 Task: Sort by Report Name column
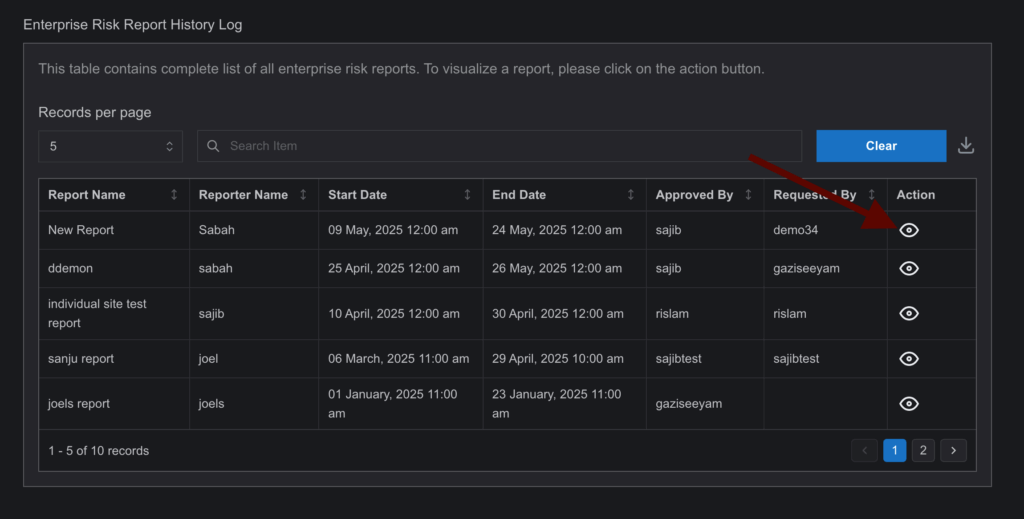click(174, 195)
